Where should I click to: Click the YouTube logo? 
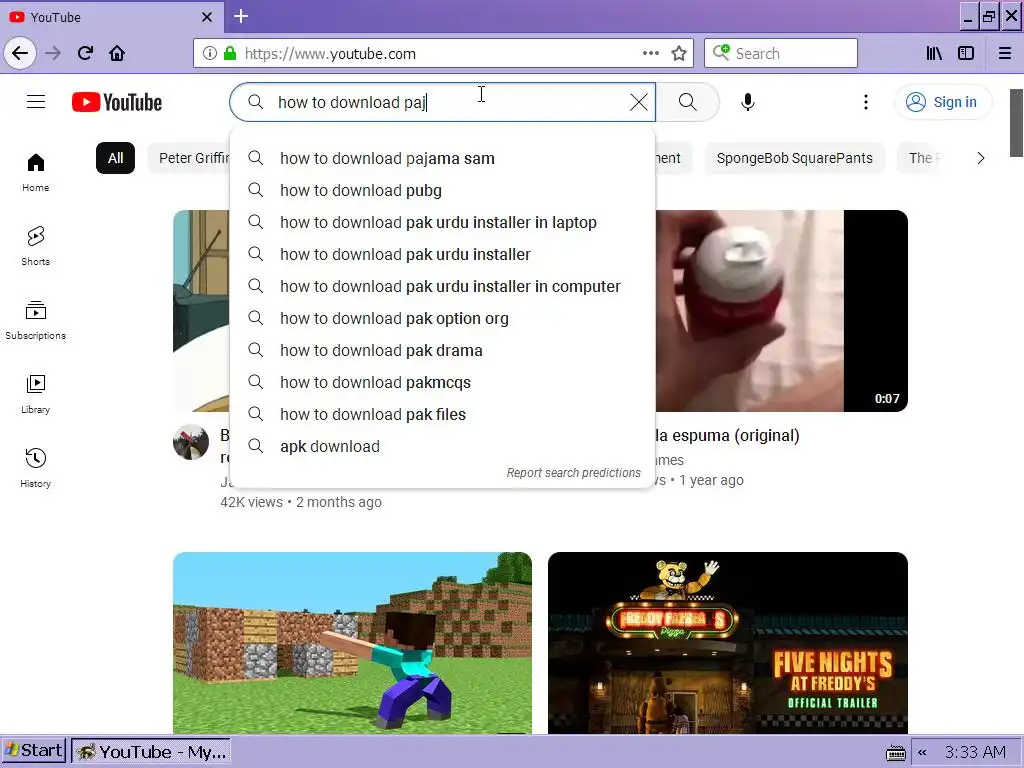(117, 103)
